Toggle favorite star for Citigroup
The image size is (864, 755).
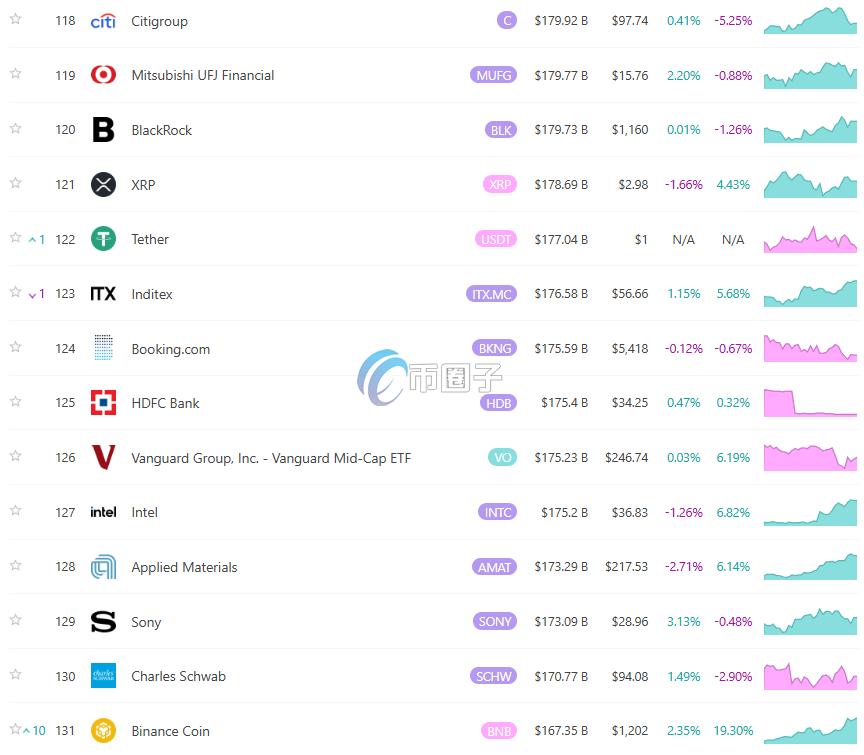(16, 19)
